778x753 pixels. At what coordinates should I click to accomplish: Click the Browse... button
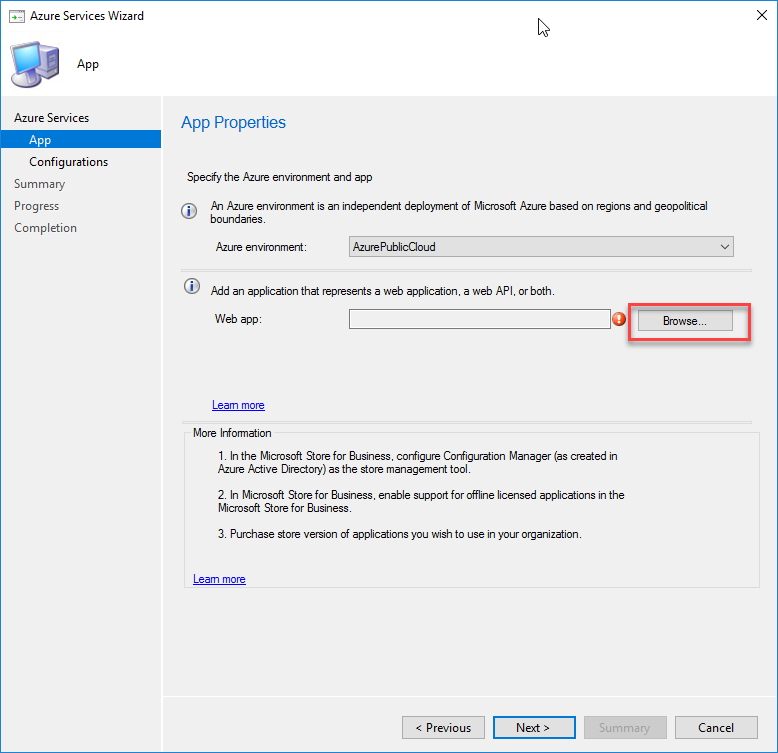pyautogui.click(x=685, y=321)
